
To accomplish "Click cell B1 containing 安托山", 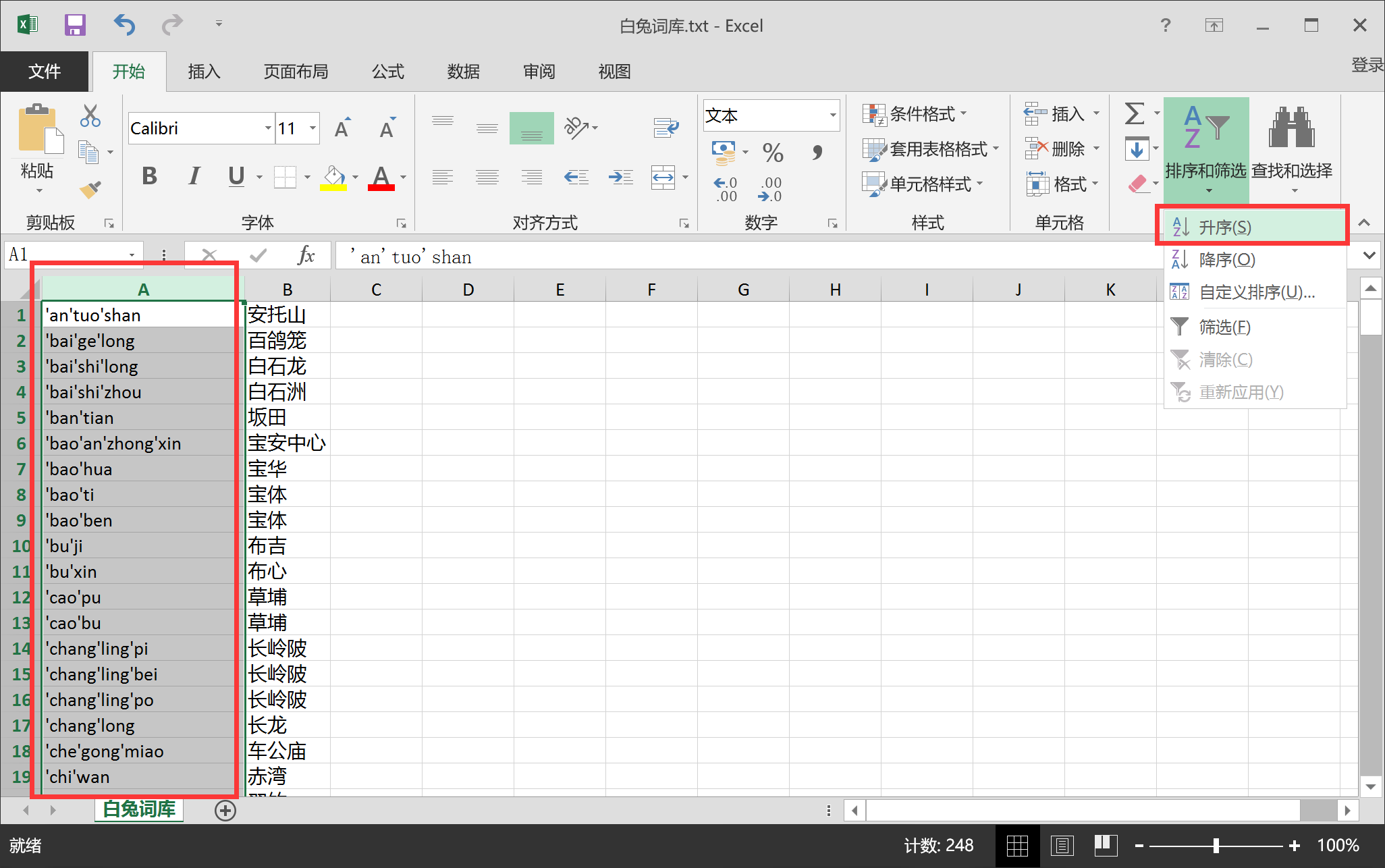I will [x=287, y=315].
